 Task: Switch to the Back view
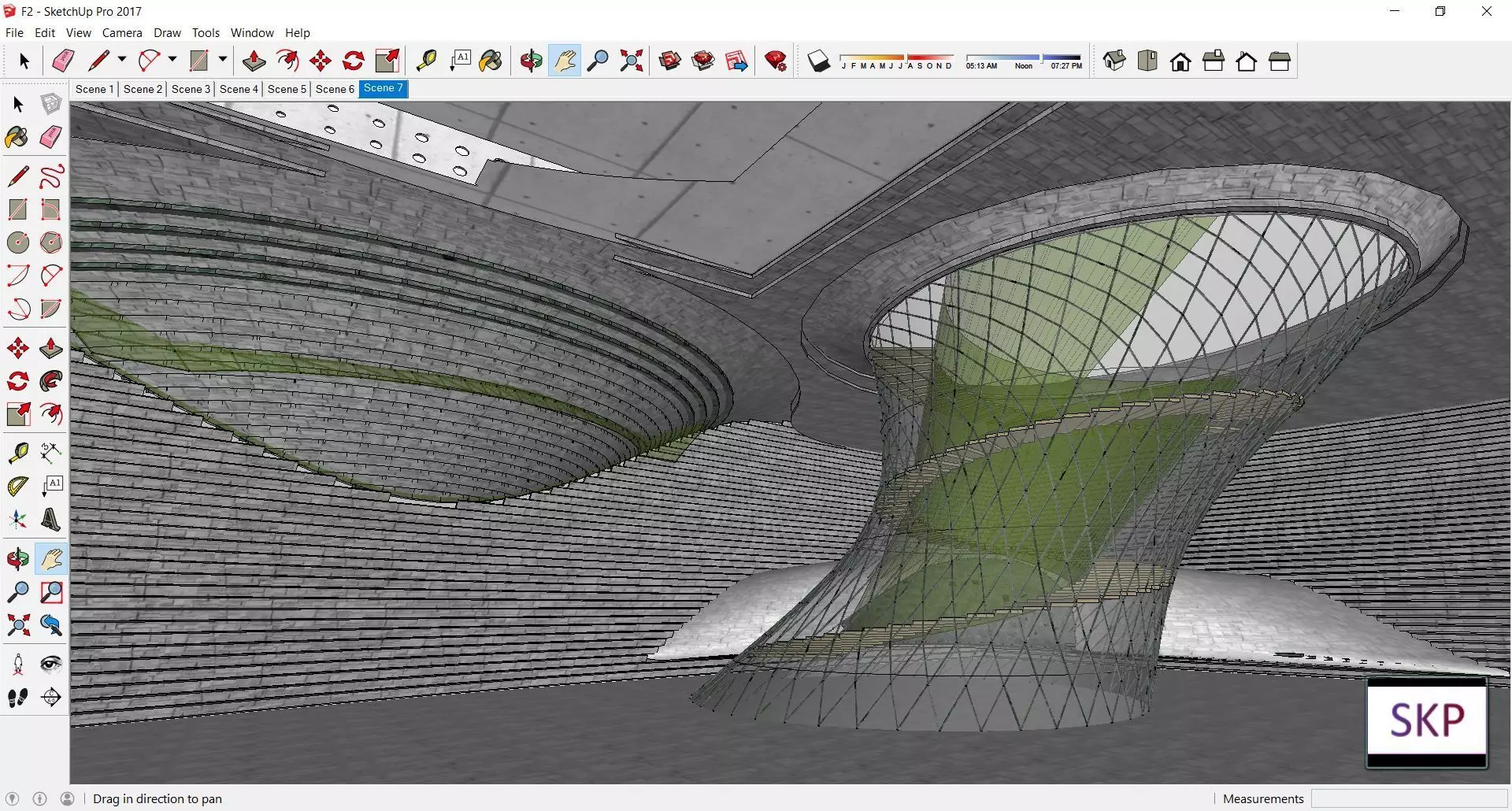coord(1247,61)
